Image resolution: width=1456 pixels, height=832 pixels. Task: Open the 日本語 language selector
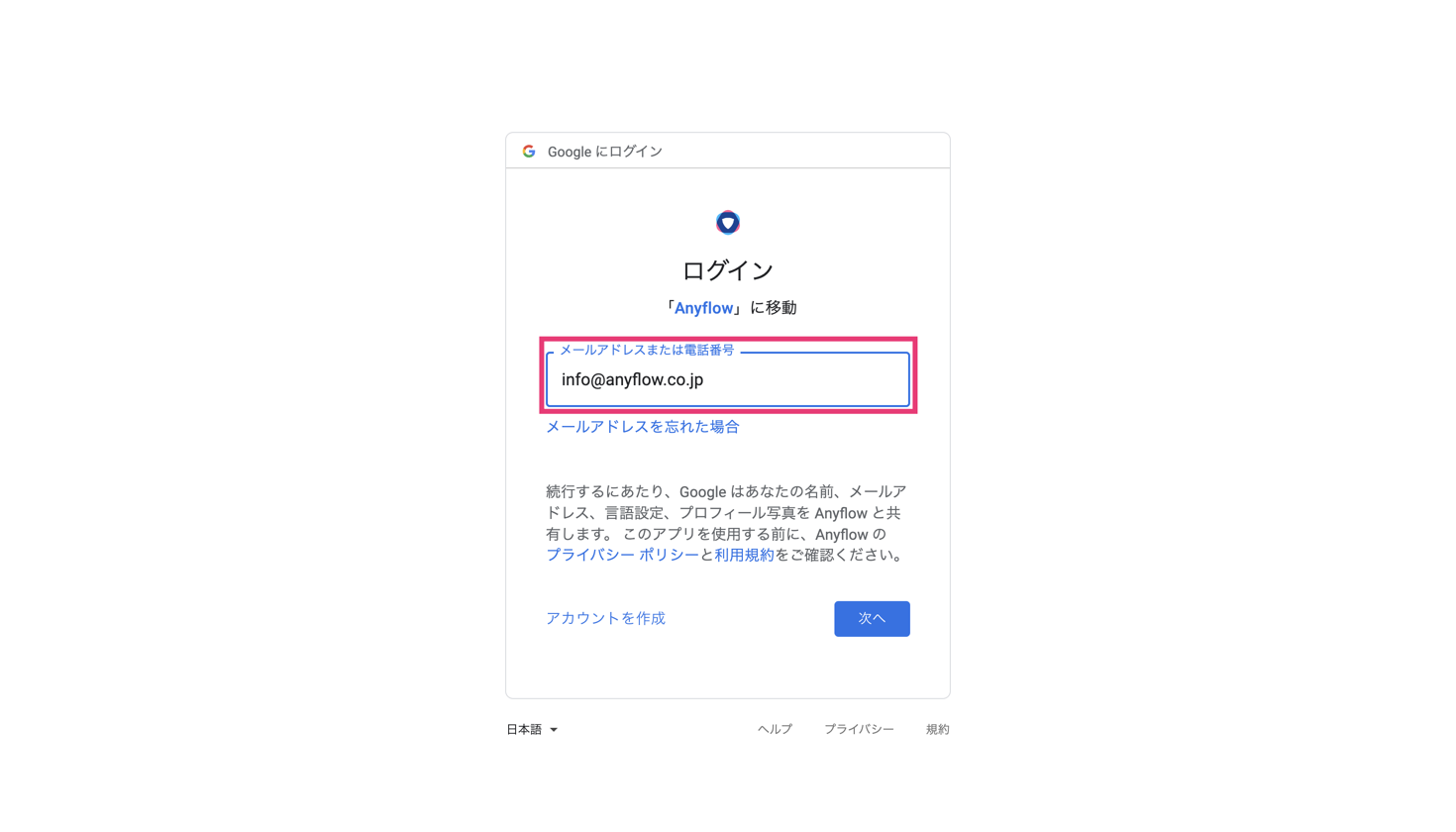(532, 730)
